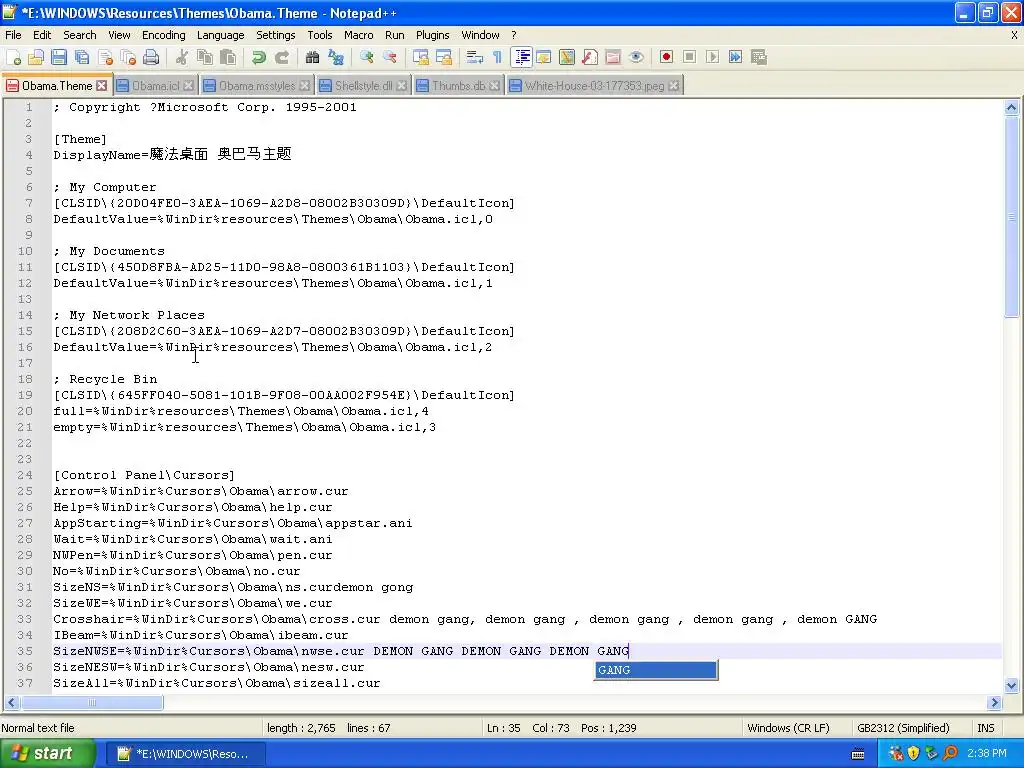1024x768 pixels.
Task: Toggle INS insert mode in status bar
Action: coord(985,728)
